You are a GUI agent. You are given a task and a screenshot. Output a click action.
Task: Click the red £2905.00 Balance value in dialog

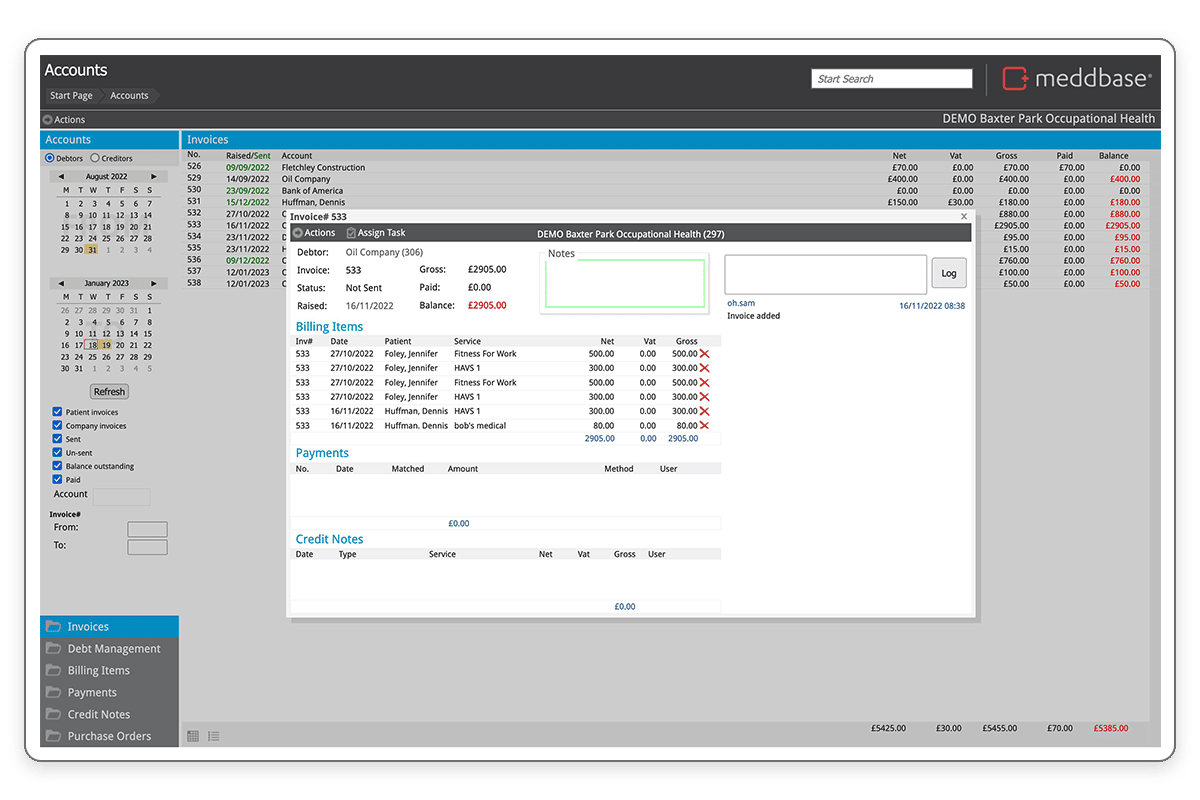coord(486,306)
